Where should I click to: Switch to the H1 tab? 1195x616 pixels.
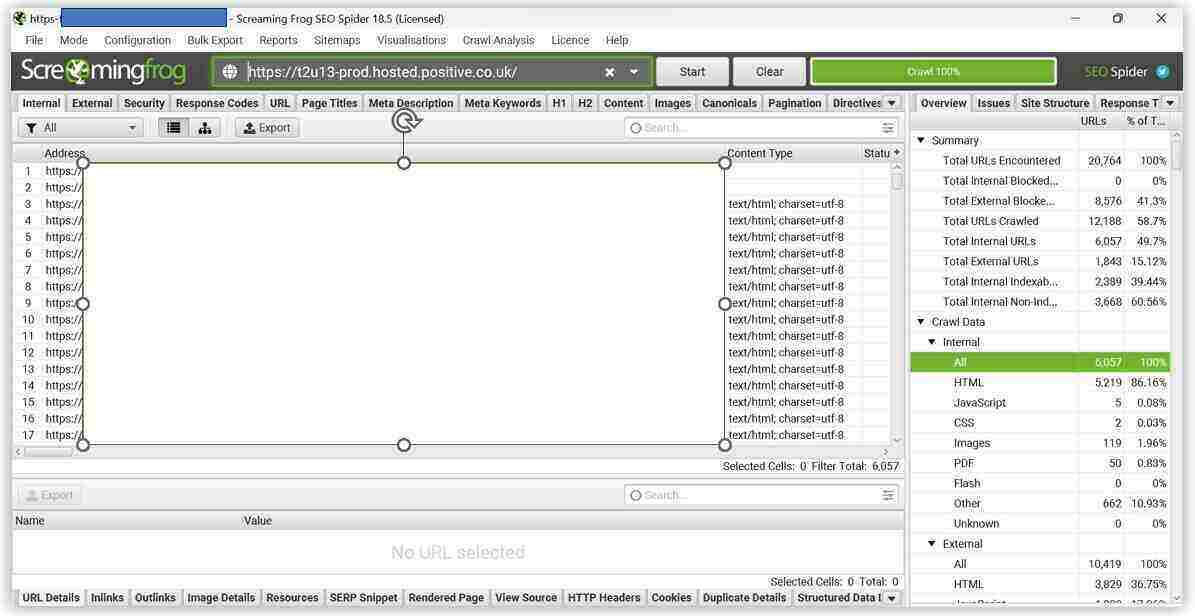point(559,103)
